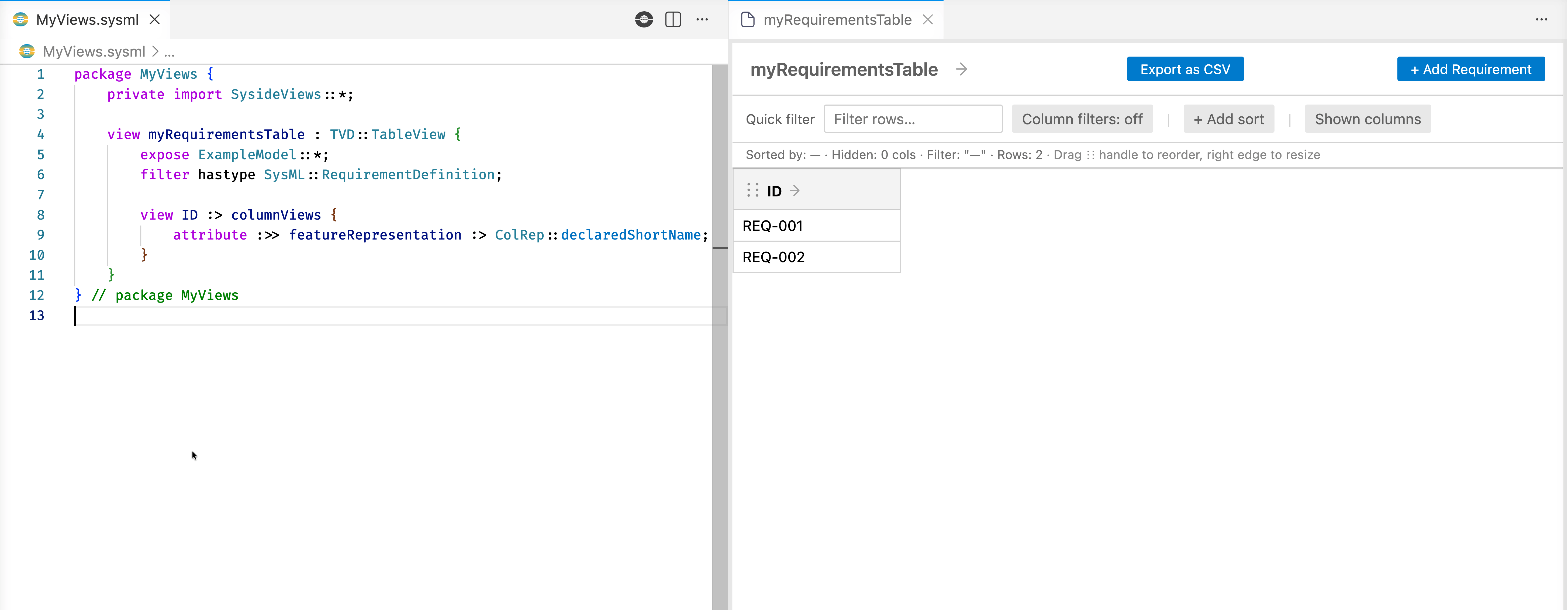Select the myRequirementsTable tab
The image size is (1568, 610).
click(x=836, y=19)
